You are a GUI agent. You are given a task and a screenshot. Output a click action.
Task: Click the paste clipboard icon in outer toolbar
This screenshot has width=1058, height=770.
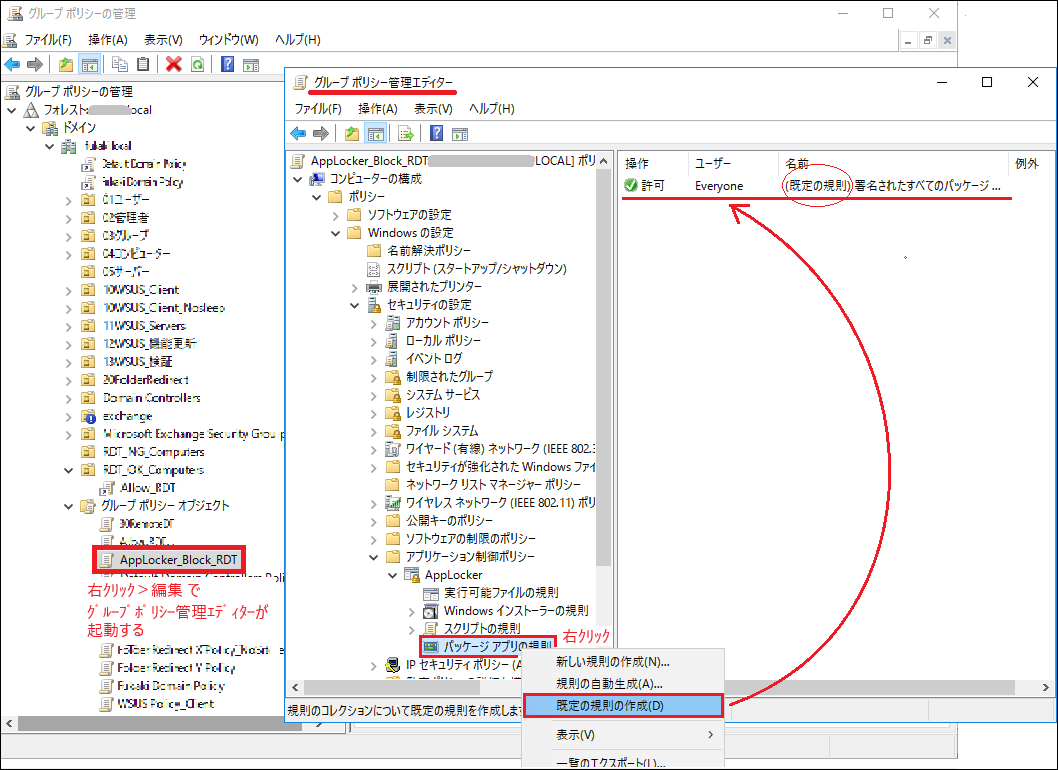[143, 64]
